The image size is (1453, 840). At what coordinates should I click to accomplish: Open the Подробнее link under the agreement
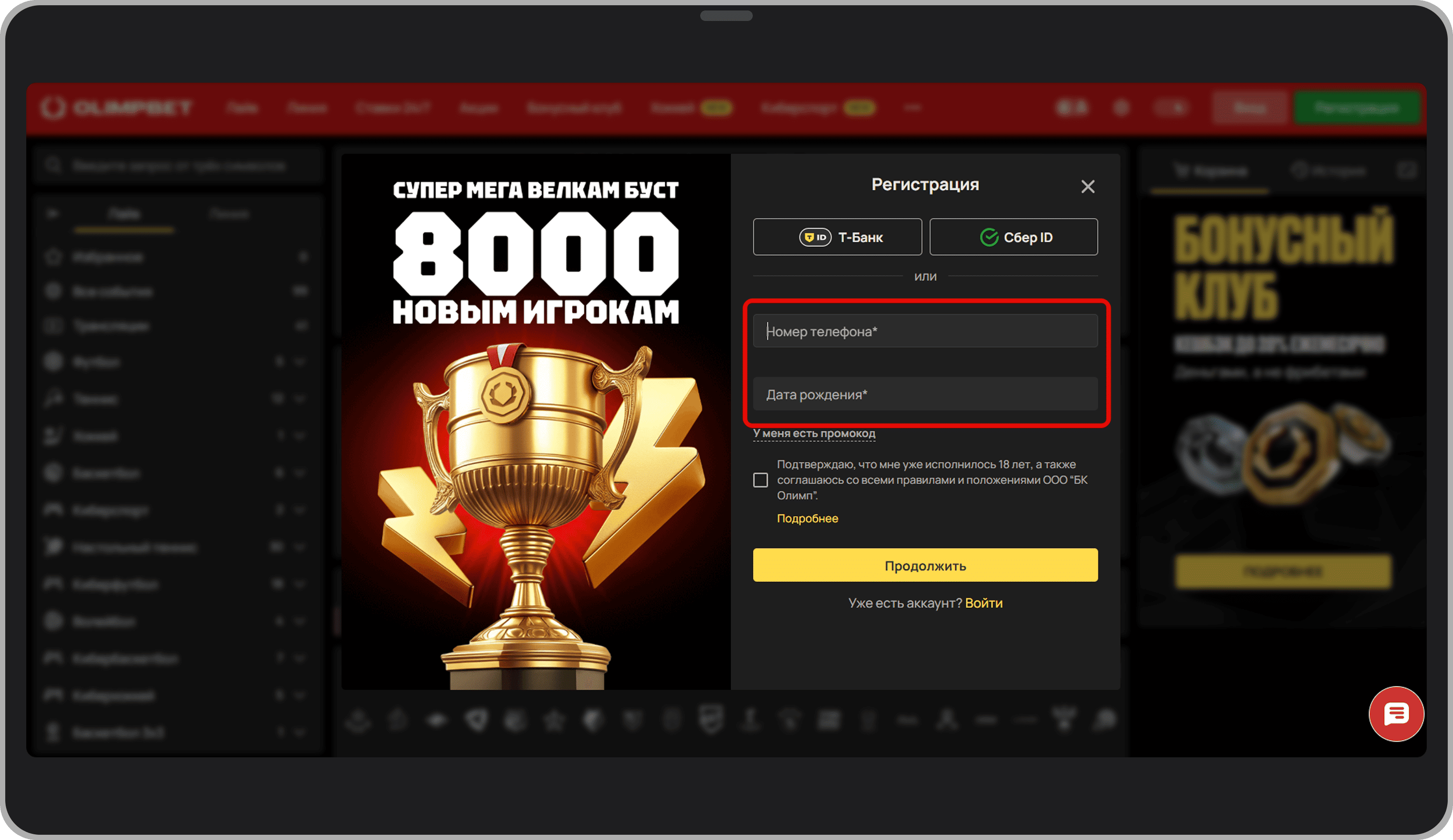[807, 518]
